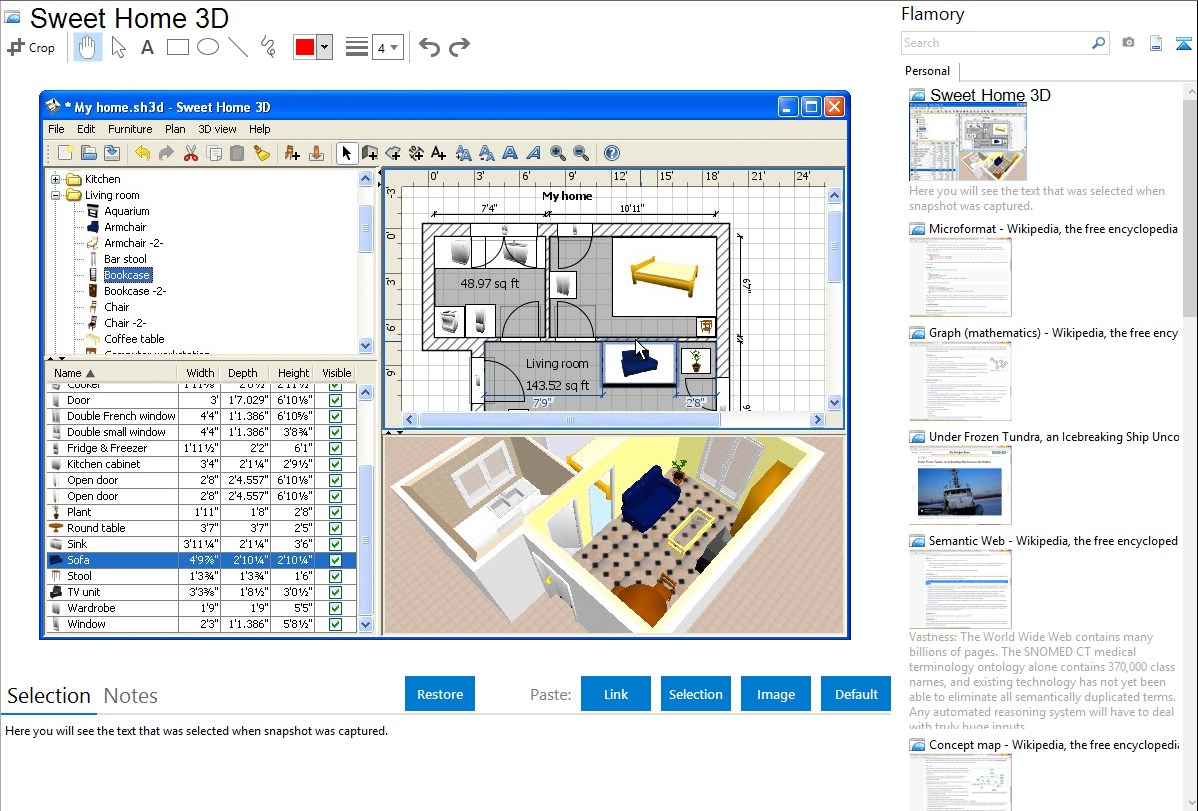Toggle Visible checkbox for Door row

[x=335, y=400]
